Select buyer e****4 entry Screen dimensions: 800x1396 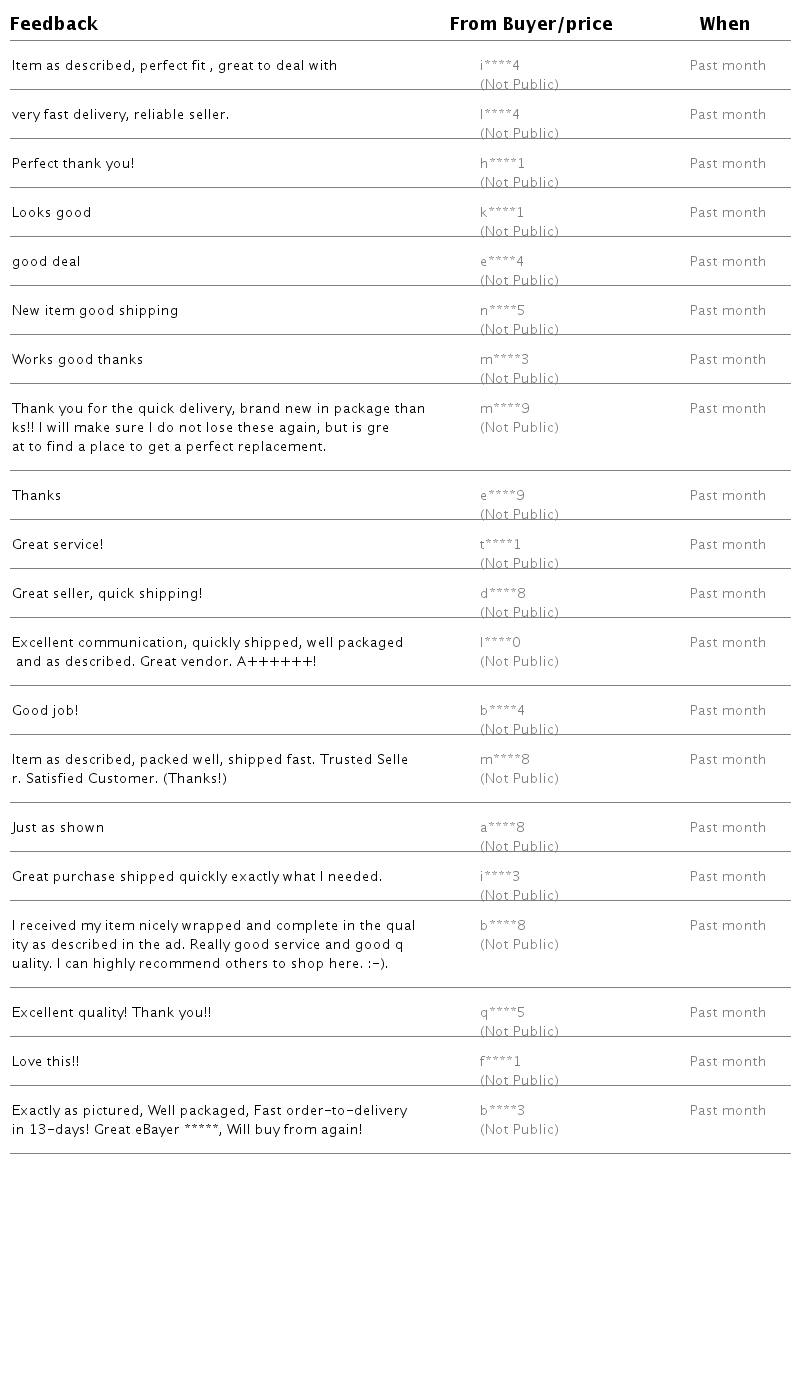[502, 262]
